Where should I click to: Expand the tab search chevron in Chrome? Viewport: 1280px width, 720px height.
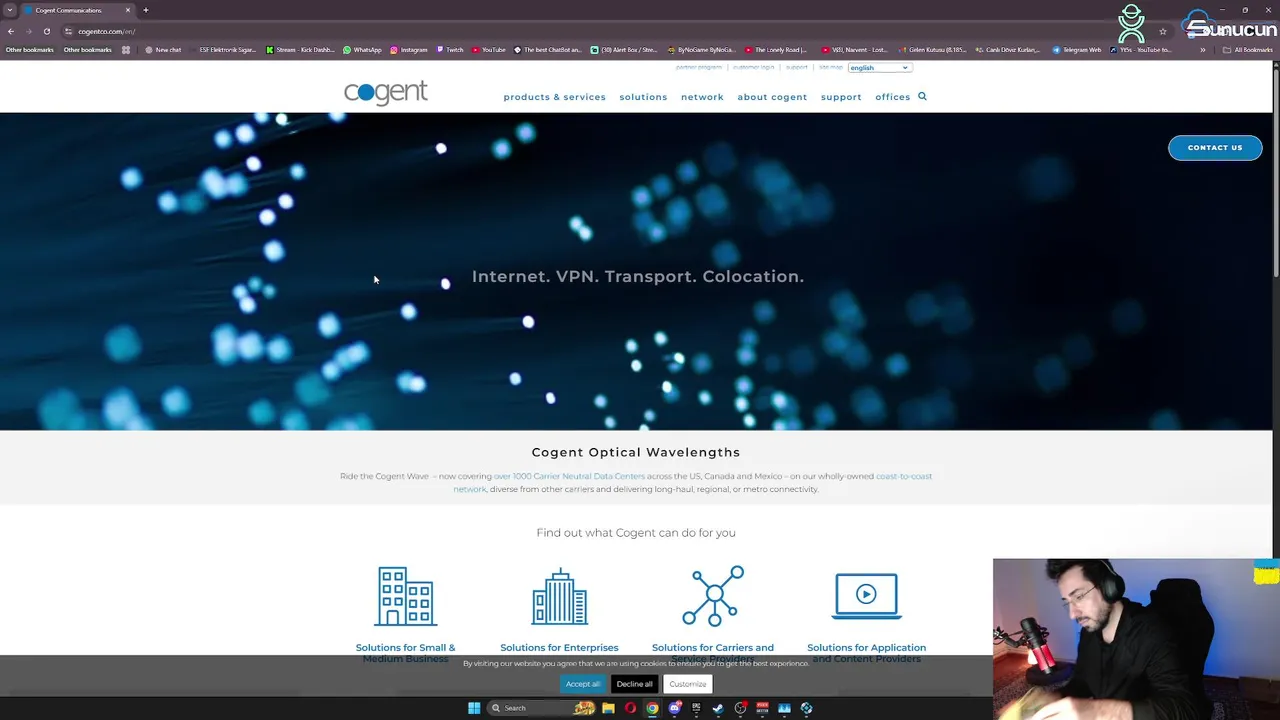point(10,10)
